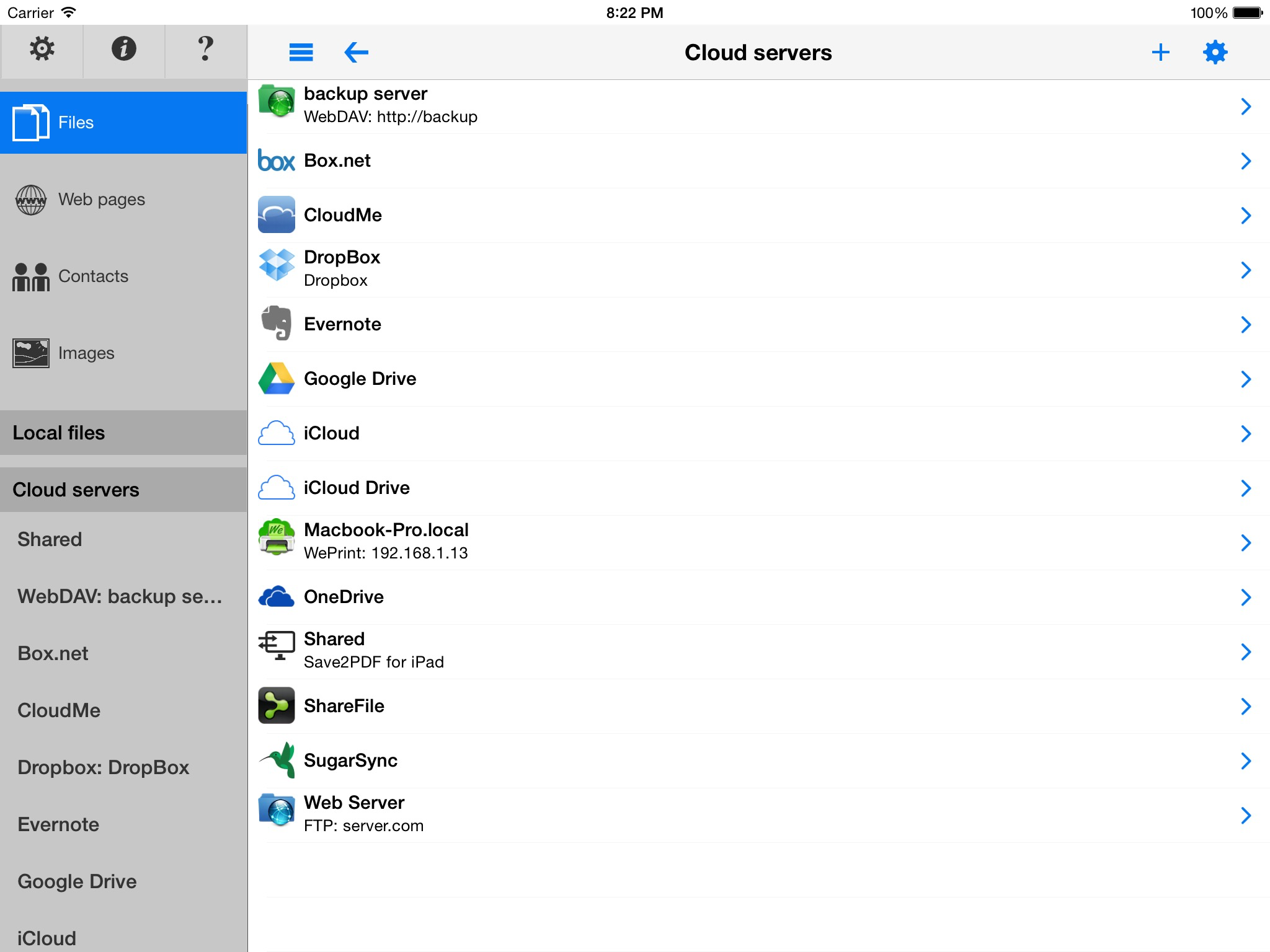1270x952 pixels.
Task: Tap the ShareFile app icon
Action: click(x=277, y=705)
